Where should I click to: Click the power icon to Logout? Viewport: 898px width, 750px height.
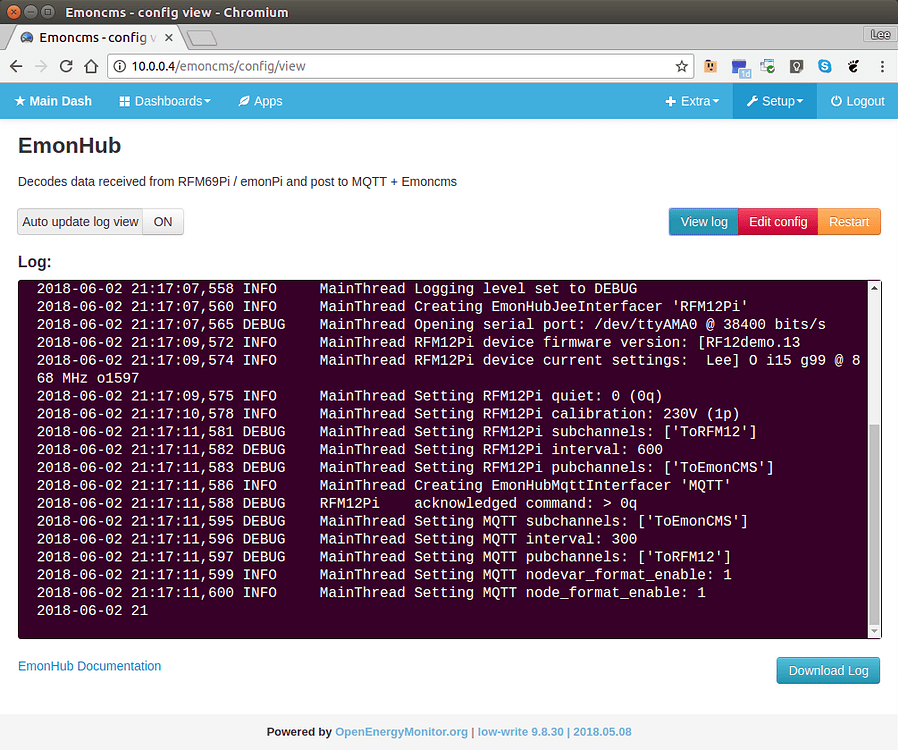835,101
